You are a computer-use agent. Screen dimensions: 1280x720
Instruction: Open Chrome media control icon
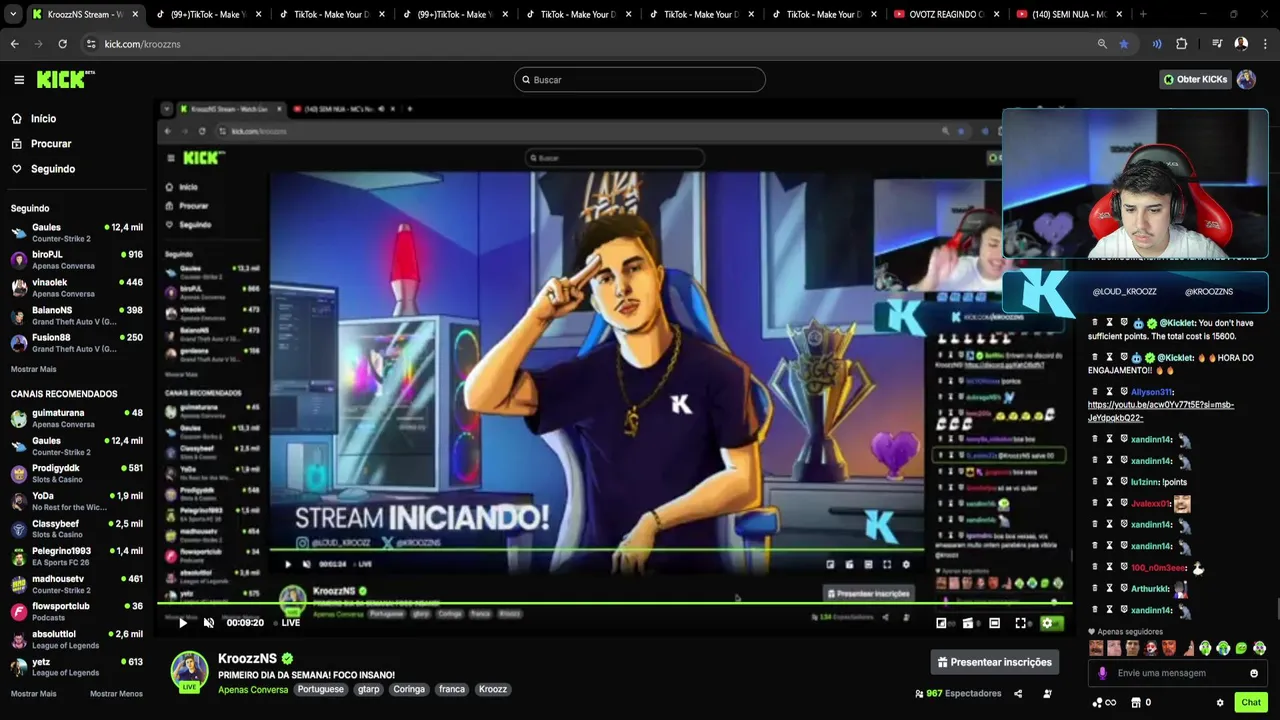pos(1217,44)
